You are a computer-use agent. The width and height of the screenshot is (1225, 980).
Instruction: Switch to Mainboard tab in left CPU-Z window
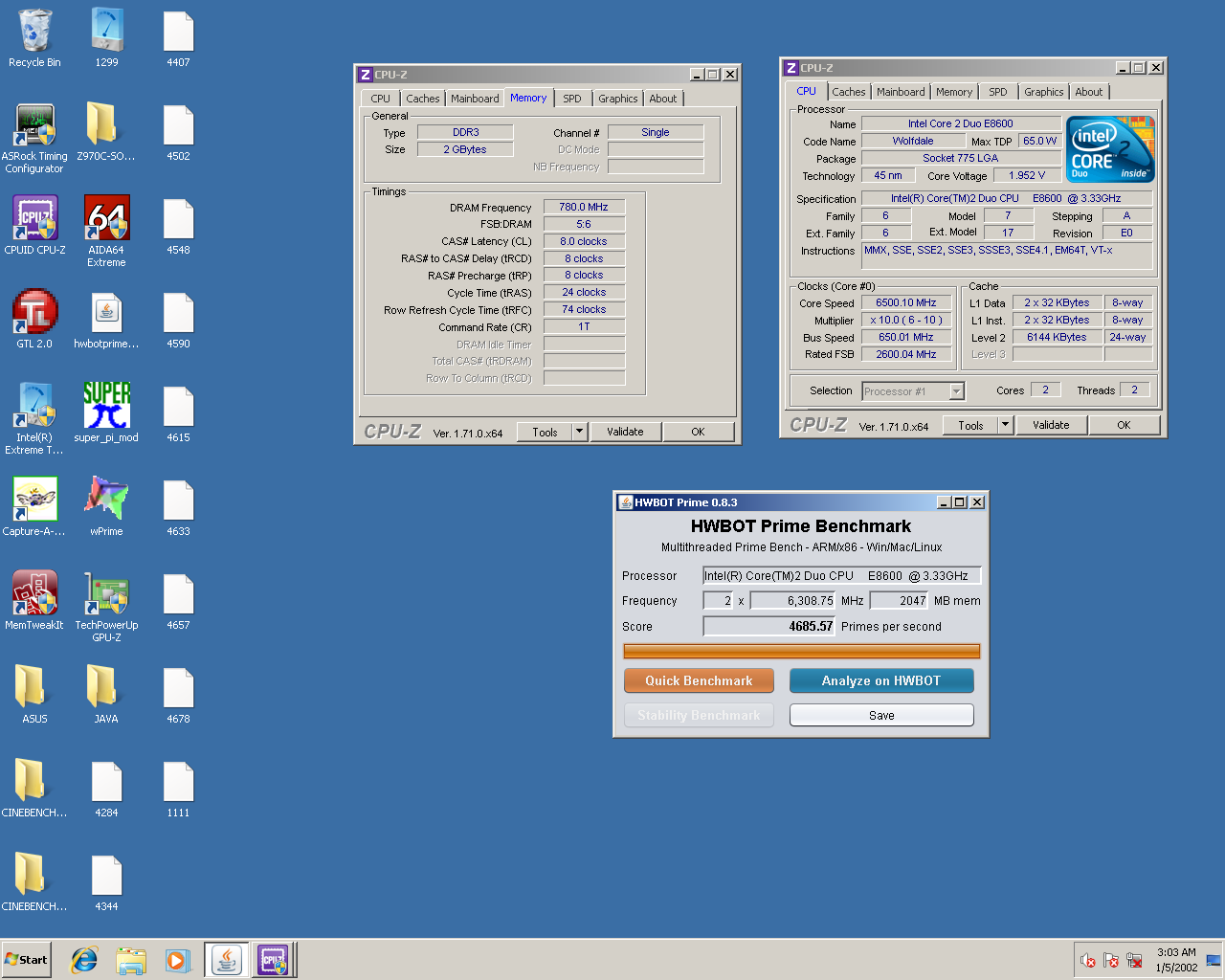point(475,99)
